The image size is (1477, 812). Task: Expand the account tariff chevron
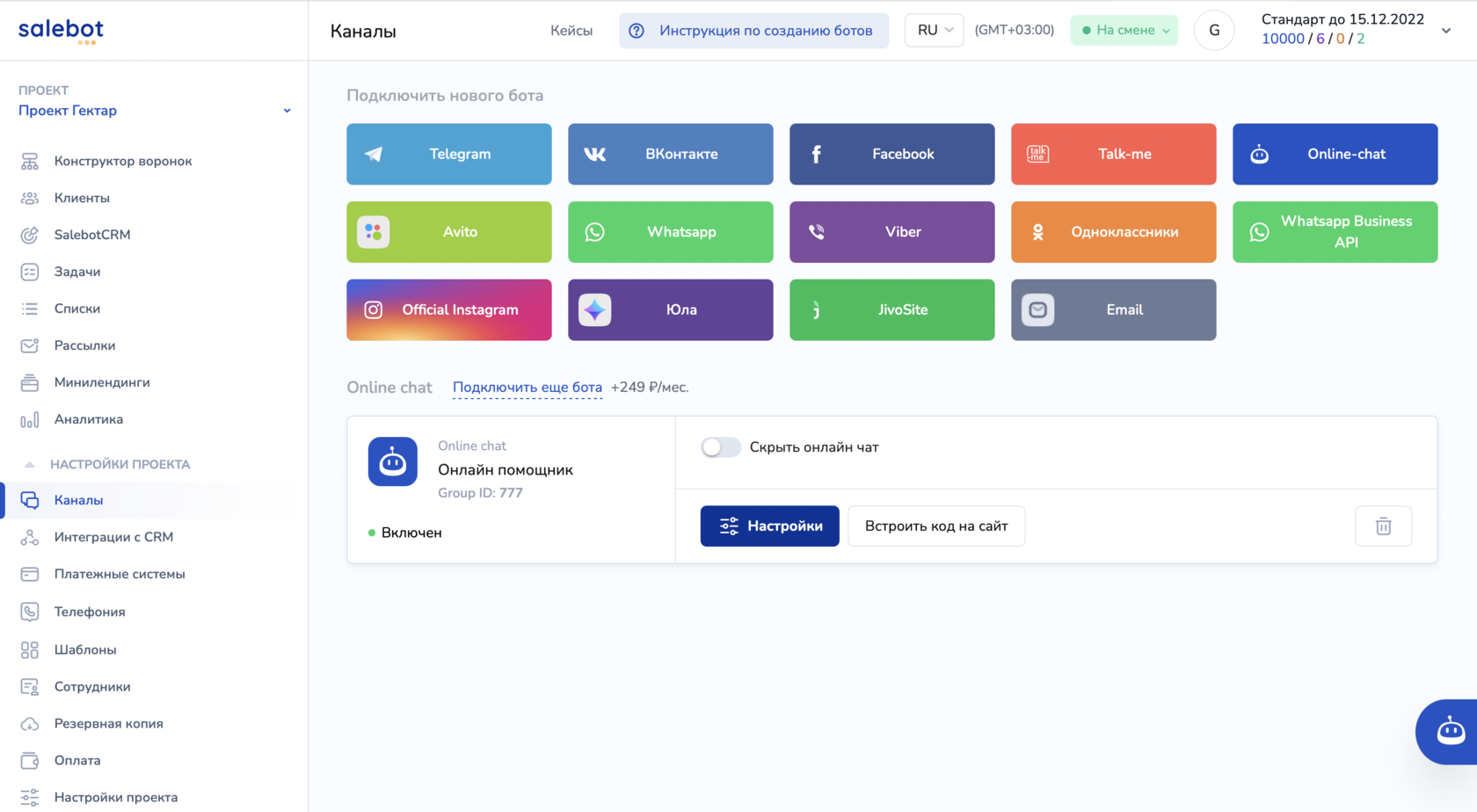(x=1446, y=31)
